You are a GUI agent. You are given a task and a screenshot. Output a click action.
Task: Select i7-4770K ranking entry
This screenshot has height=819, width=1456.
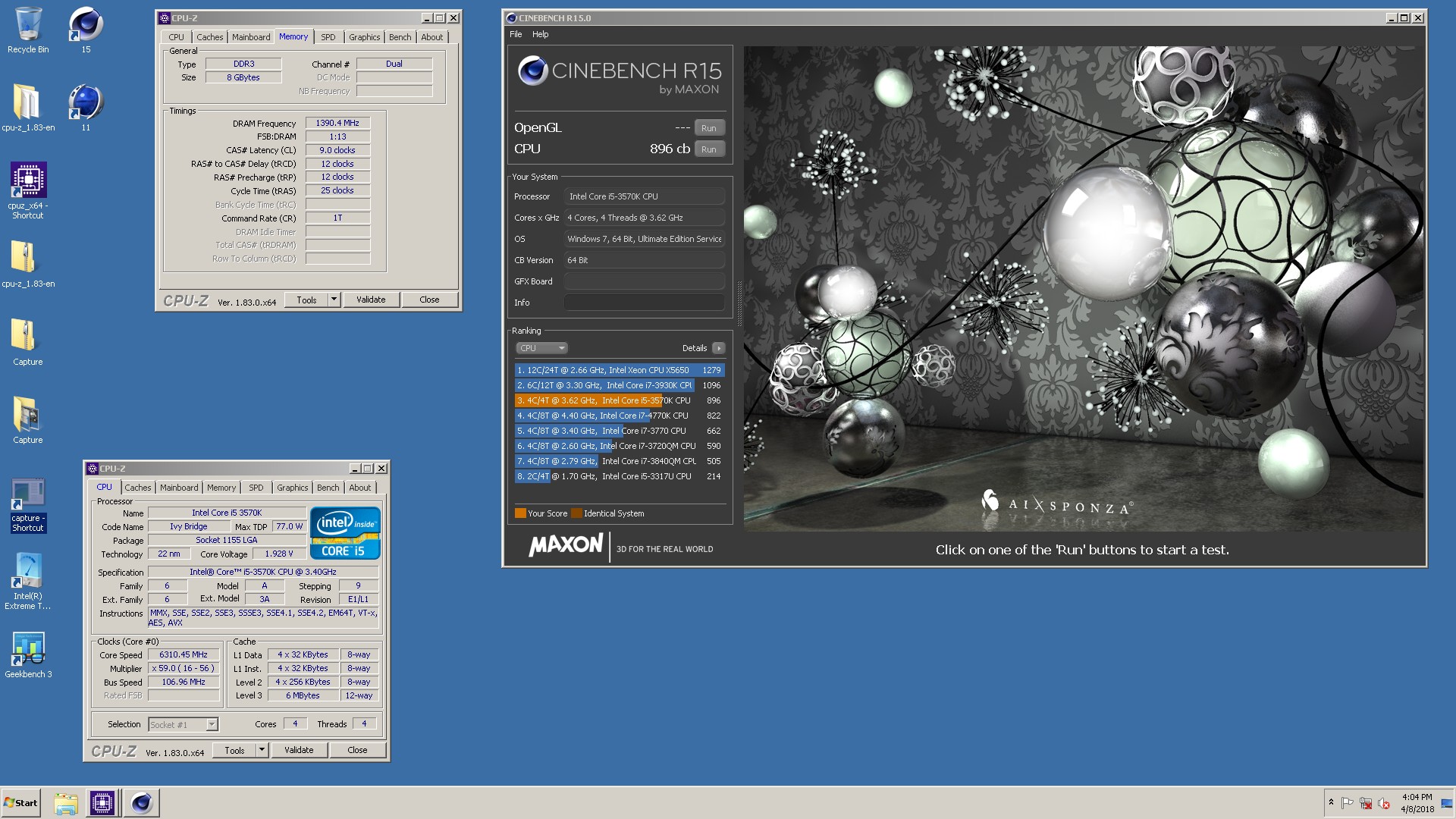click(x=620, y=416)
